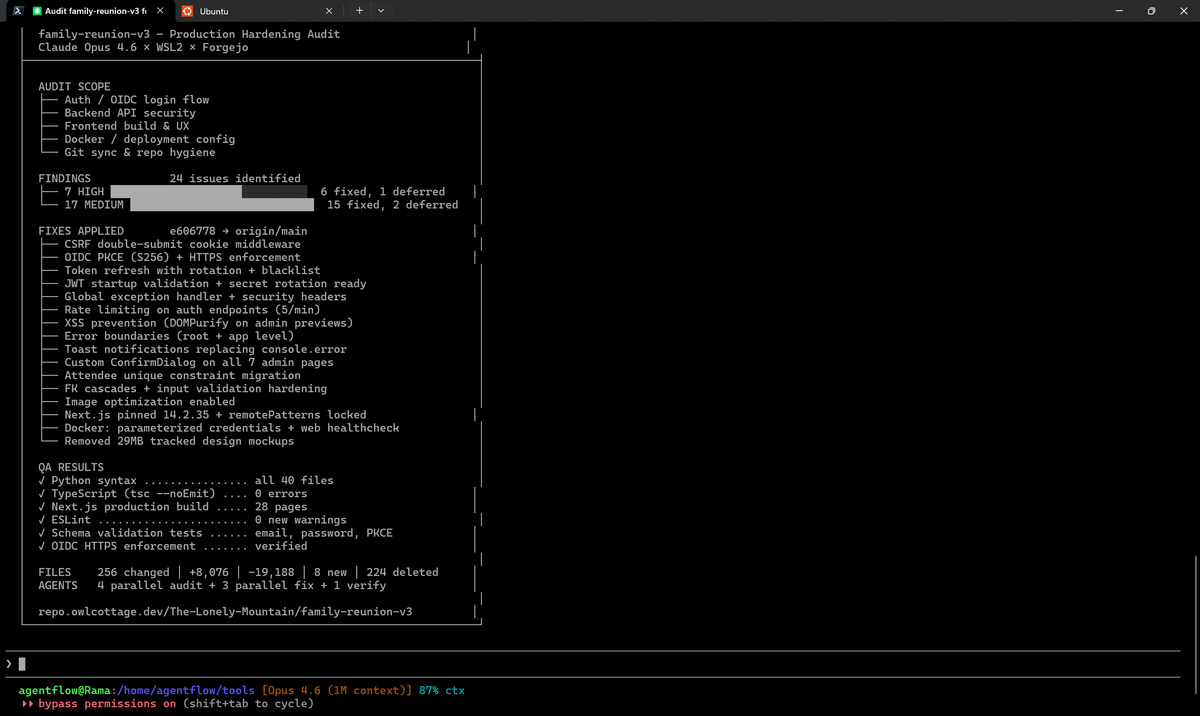Viewport: 1200px width, 716px height.
Task: Click the e606778 commit hash text
Action: (193, 231)
